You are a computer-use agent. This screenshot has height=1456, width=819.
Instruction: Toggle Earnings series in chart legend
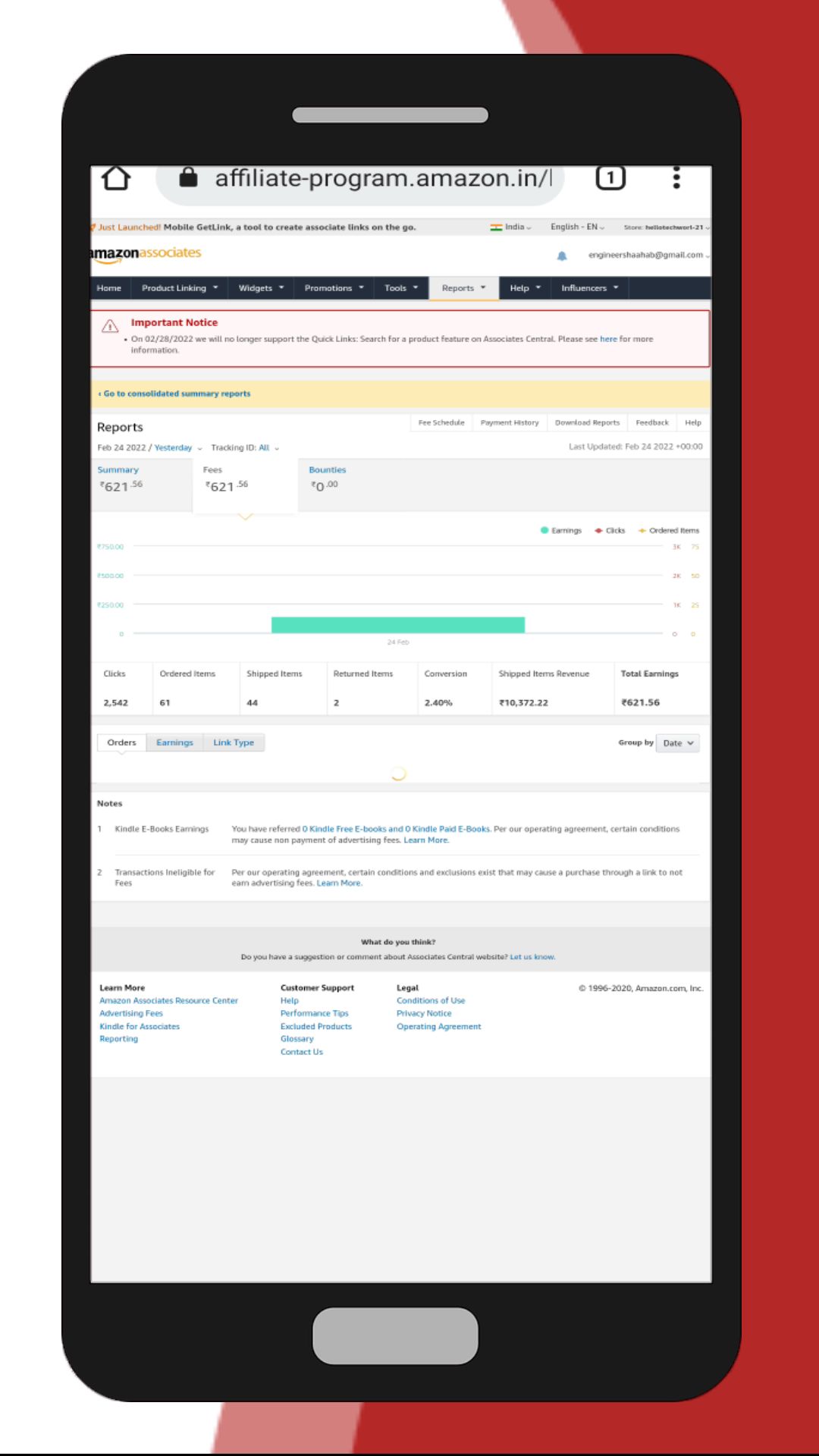(x=561, y=531)
